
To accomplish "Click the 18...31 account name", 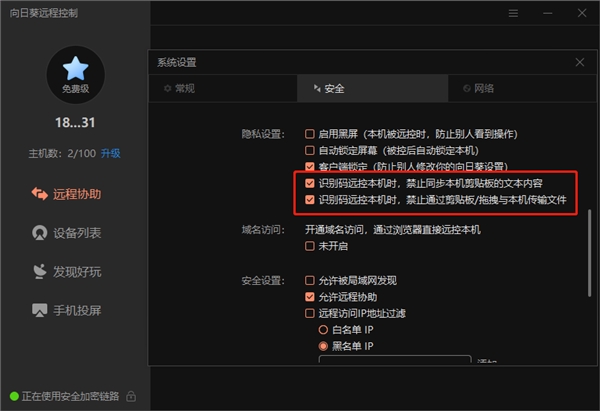I will [75, 122].
